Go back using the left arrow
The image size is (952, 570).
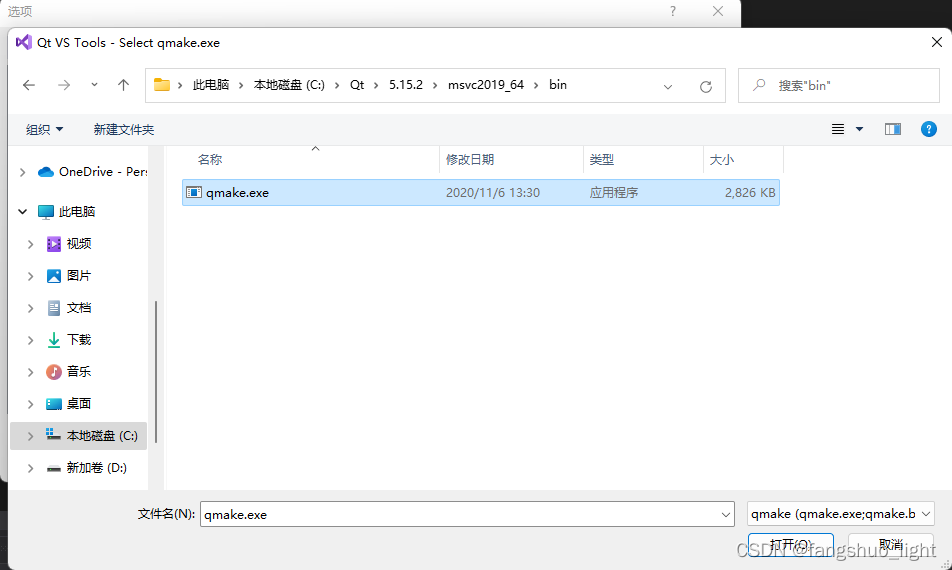coord(29,86)
